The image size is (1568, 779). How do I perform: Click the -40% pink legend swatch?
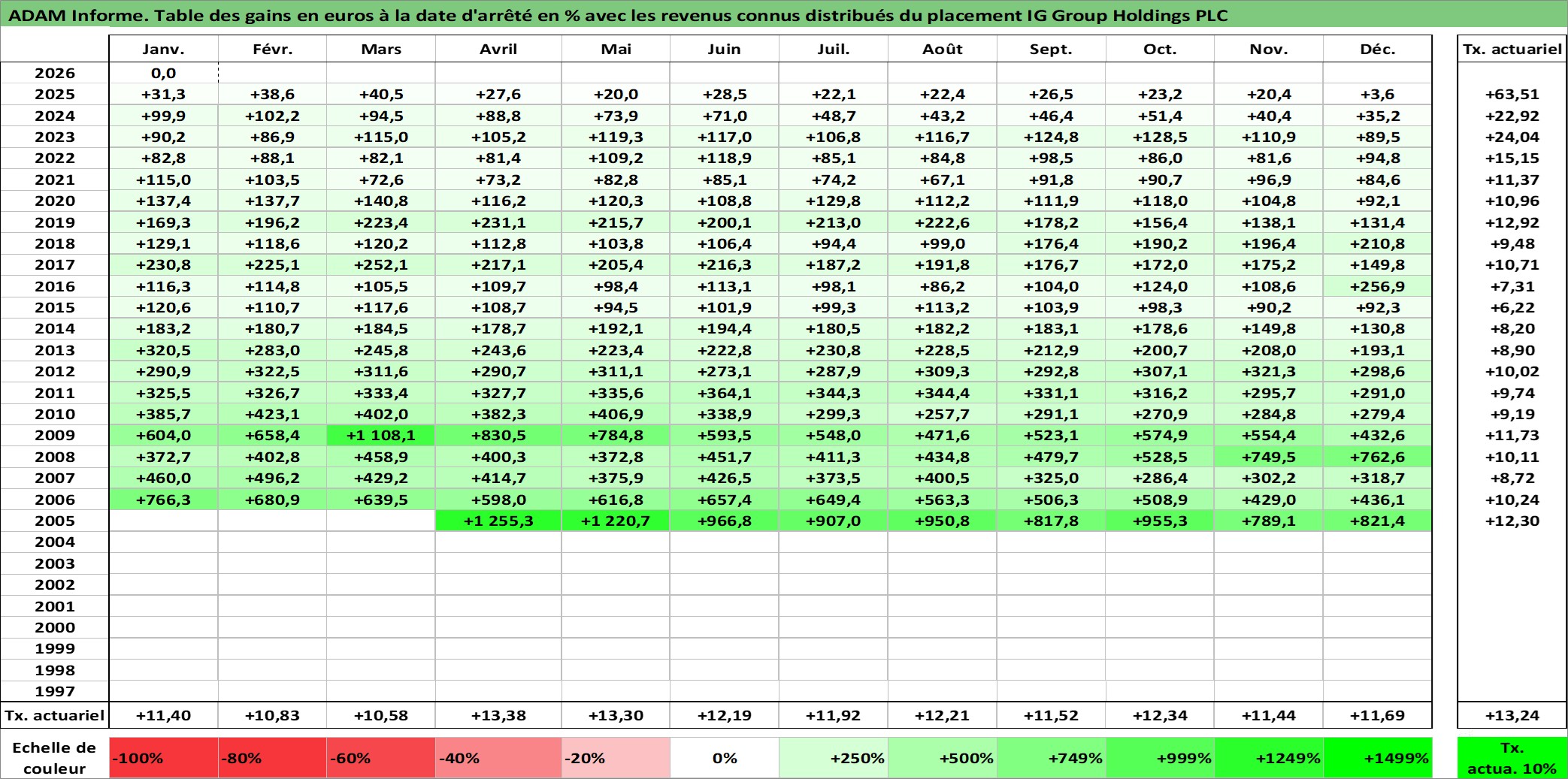(498, 758)
